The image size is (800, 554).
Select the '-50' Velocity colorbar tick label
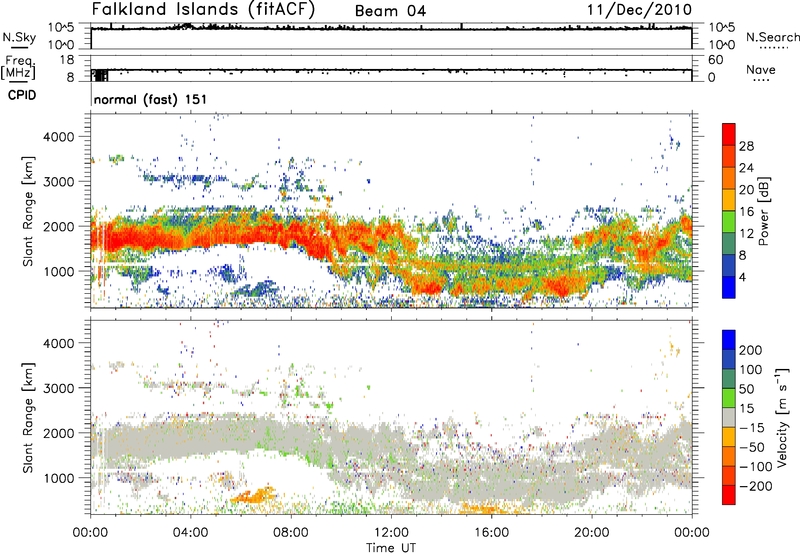pos(752,447)
